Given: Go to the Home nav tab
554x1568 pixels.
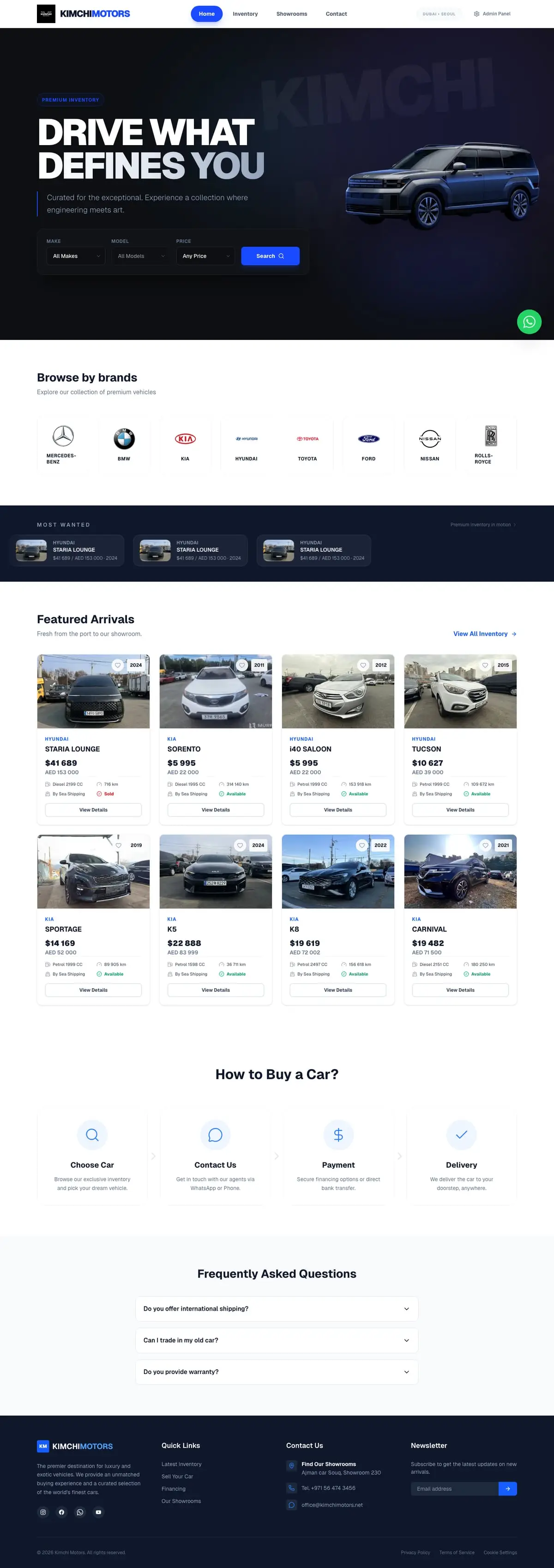Looking at the screenshot, I should pyautogui.click(x=207, y=14).
